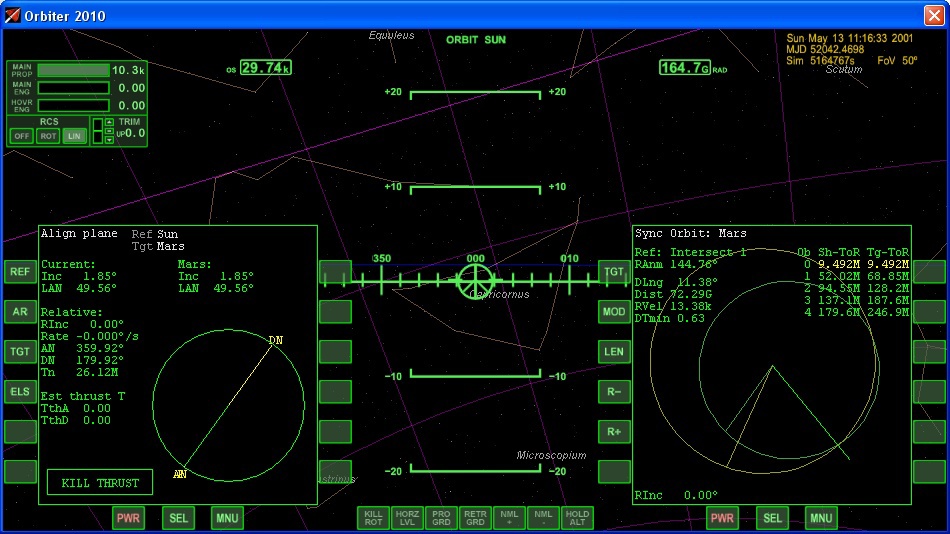
Task: Click TGT button on the right MFD
Action: point(614,272)
